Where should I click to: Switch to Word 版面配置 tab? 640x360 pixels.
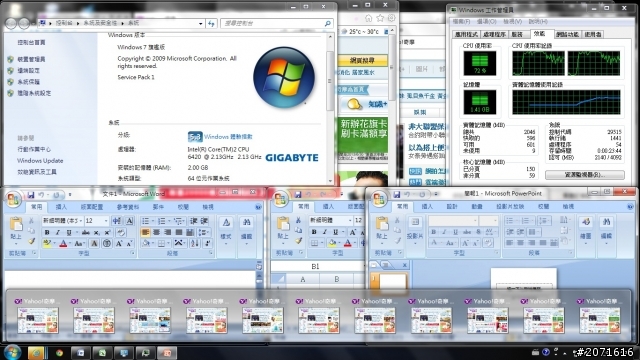(x=92, y=207)
